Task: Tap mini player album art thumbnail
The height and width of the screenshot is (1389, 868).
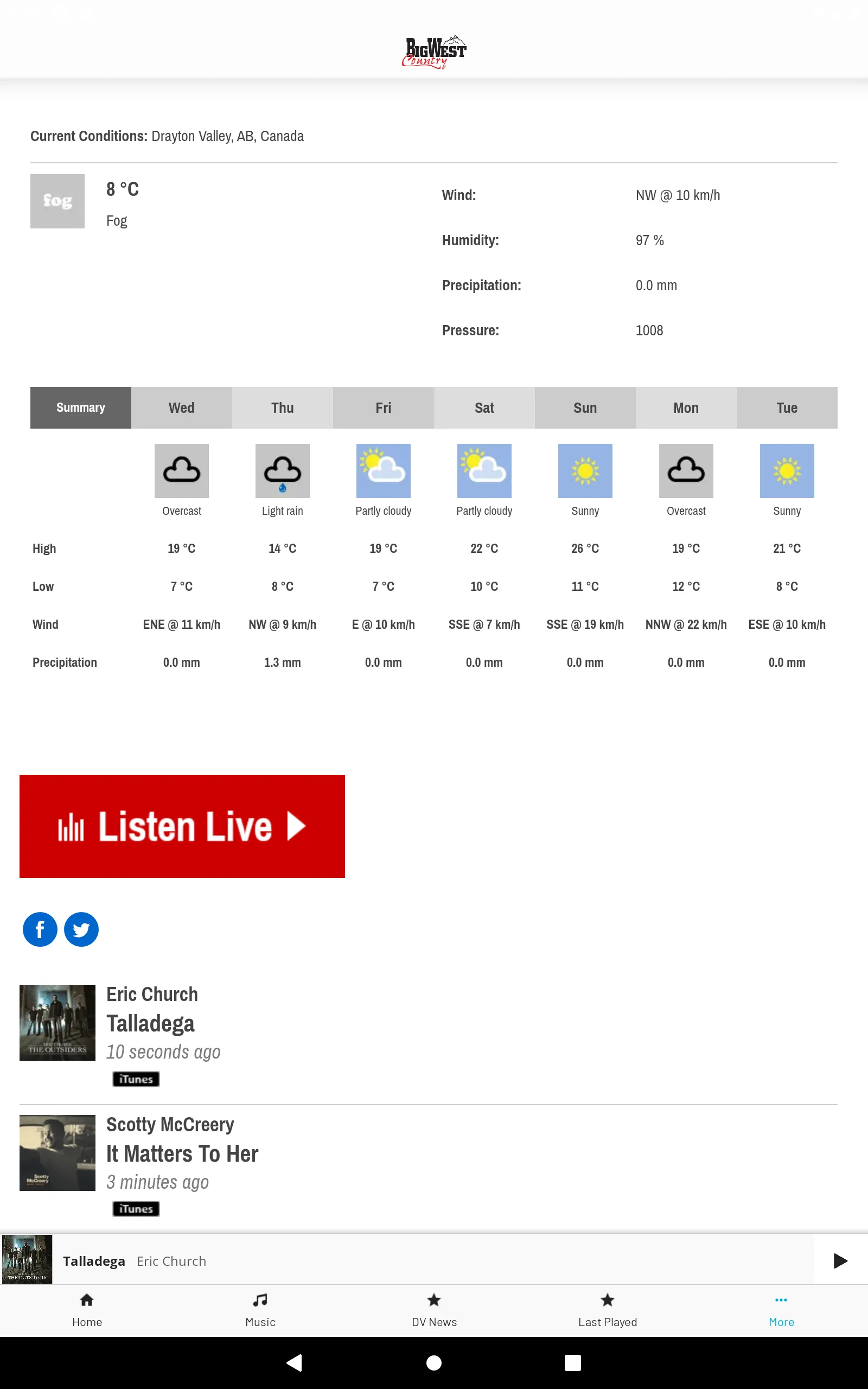Action: pos(28,1259)
